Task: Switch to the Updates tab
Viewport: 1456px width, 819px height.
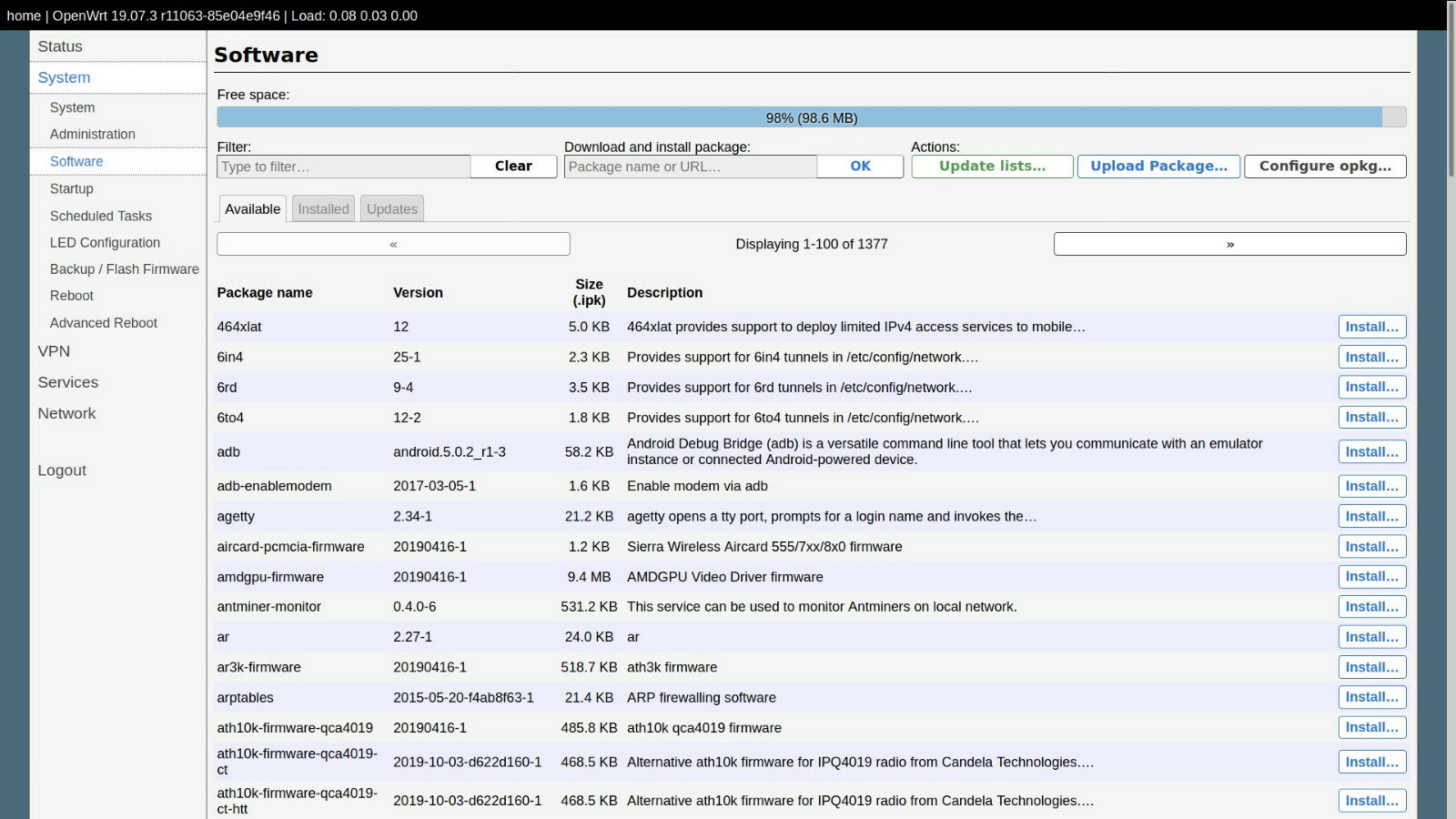Action: (x=392, y=208)
